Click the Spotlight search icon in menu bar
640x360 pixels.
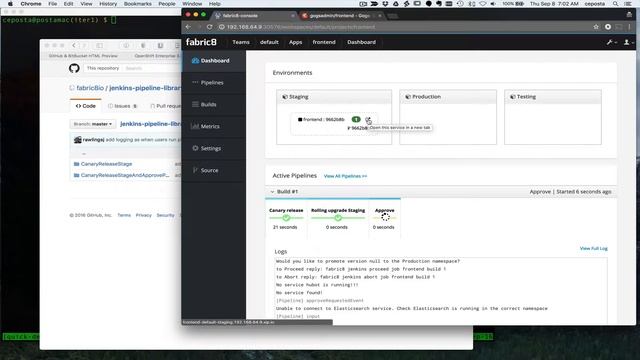pos(615,4)
